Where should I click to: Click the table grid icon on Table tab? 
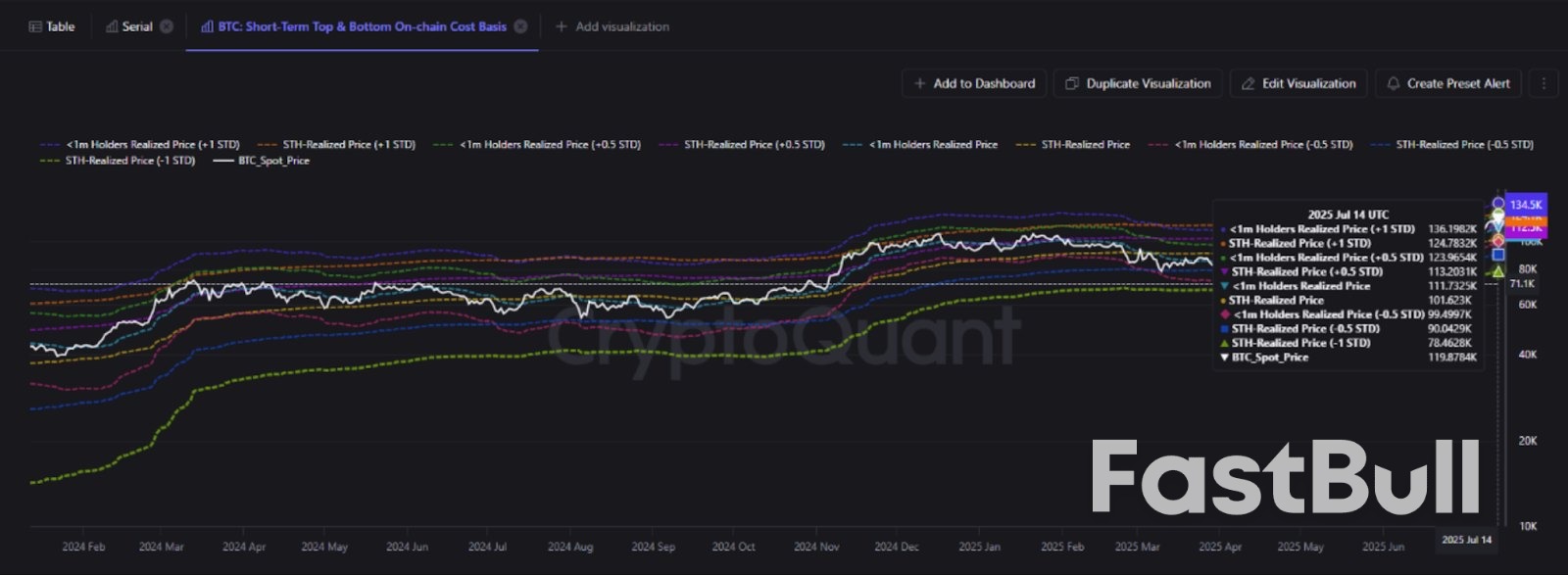35,26
